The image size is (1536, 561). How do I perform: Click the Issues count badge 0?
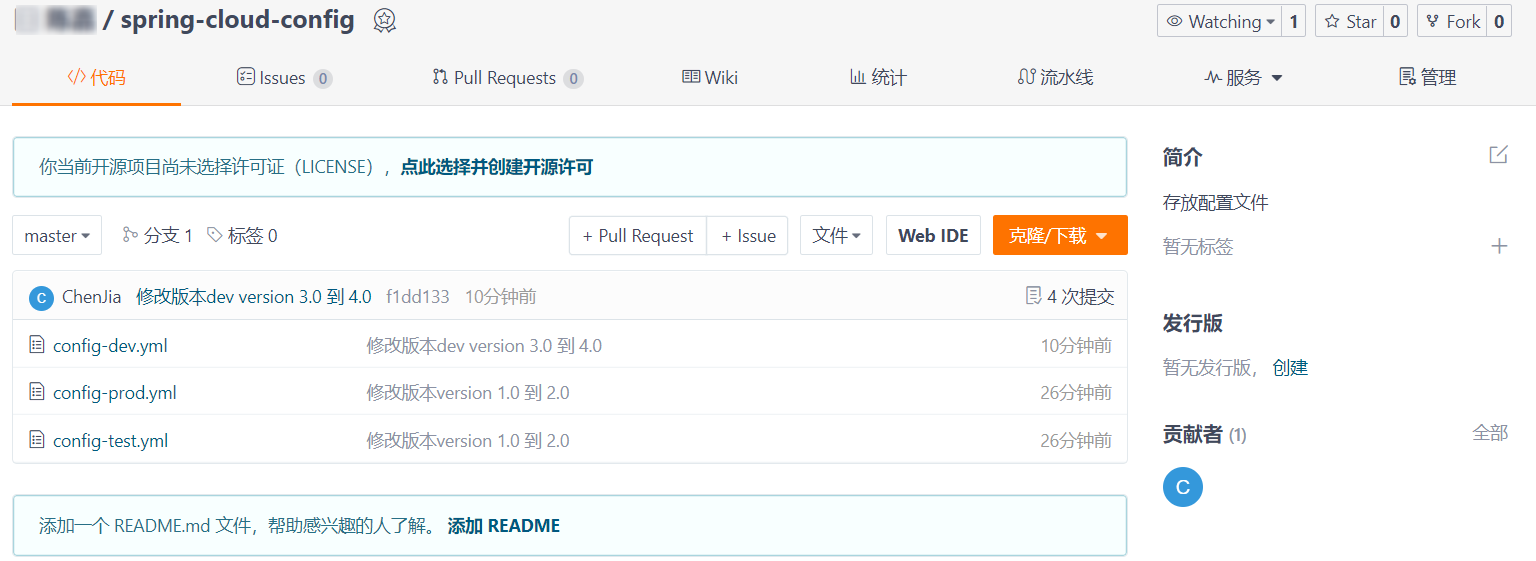[x=322, y=78]
